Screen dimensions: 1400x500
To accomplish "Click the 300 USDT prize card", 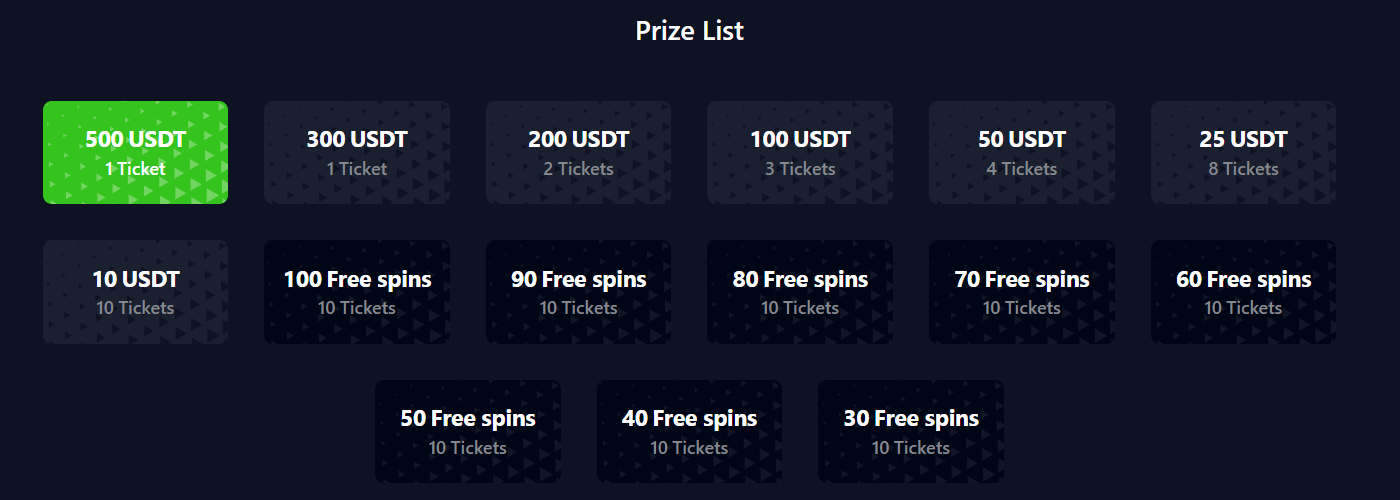I will pyautogui.click(x=357, y=152).
